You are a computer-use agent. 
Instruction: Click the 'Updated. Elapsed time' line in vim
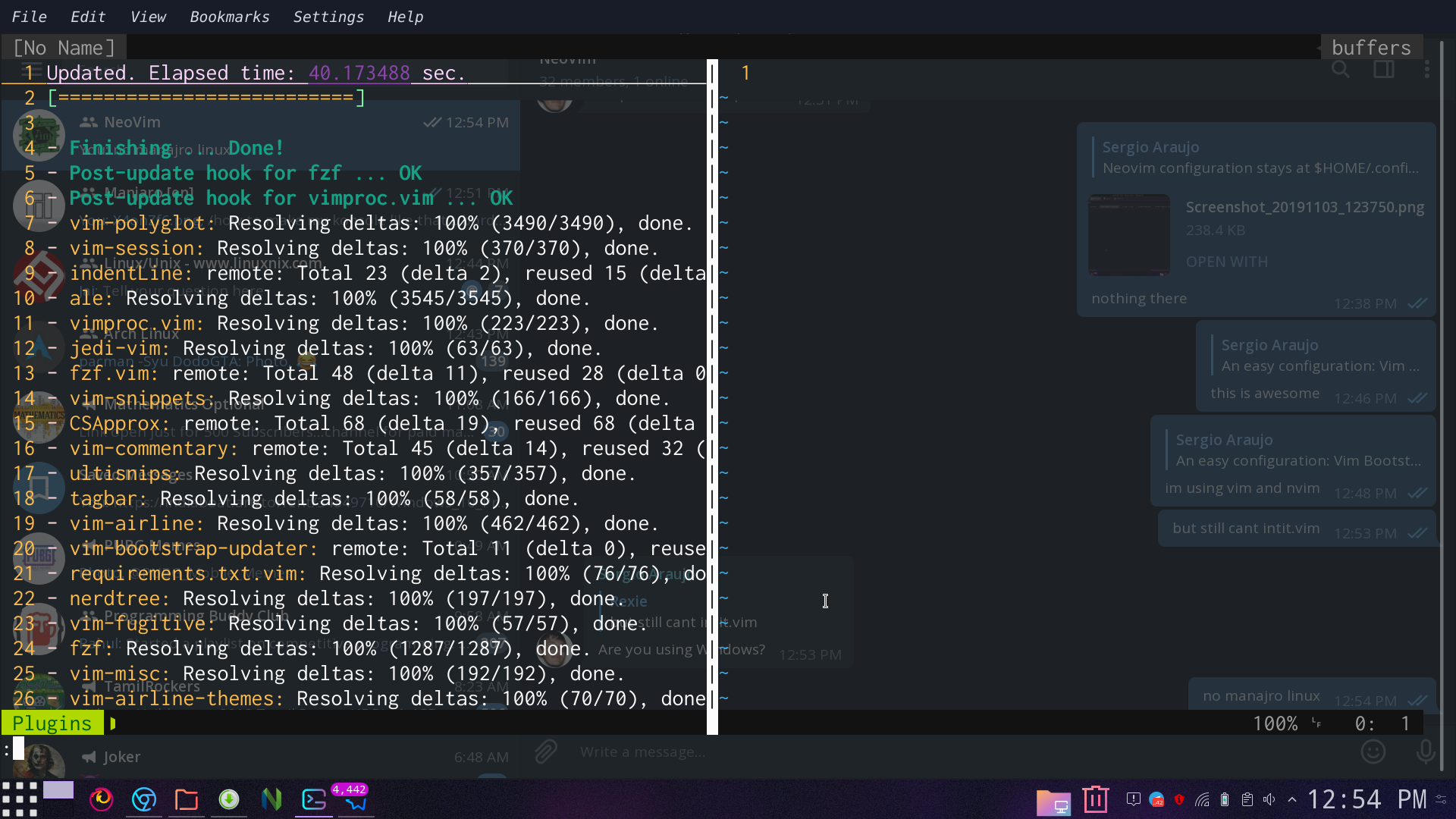256,73
